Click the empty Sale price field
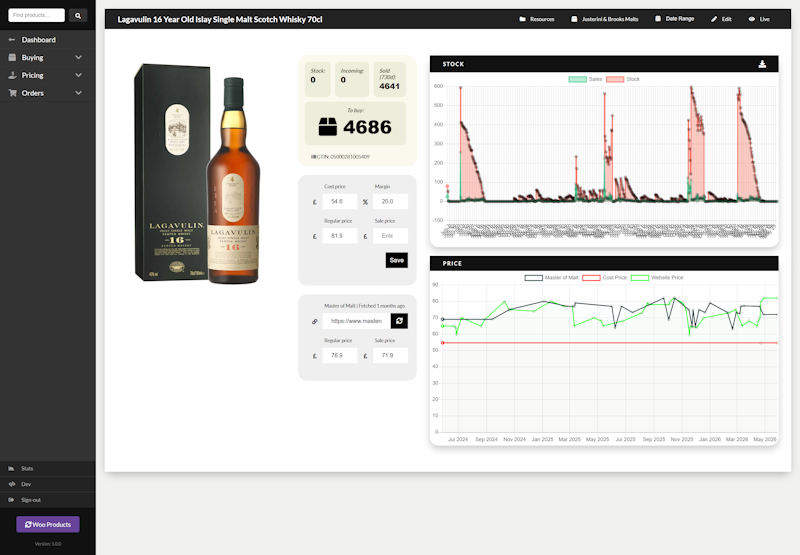The width and height of the screenshot is (800, 555). 390,236
